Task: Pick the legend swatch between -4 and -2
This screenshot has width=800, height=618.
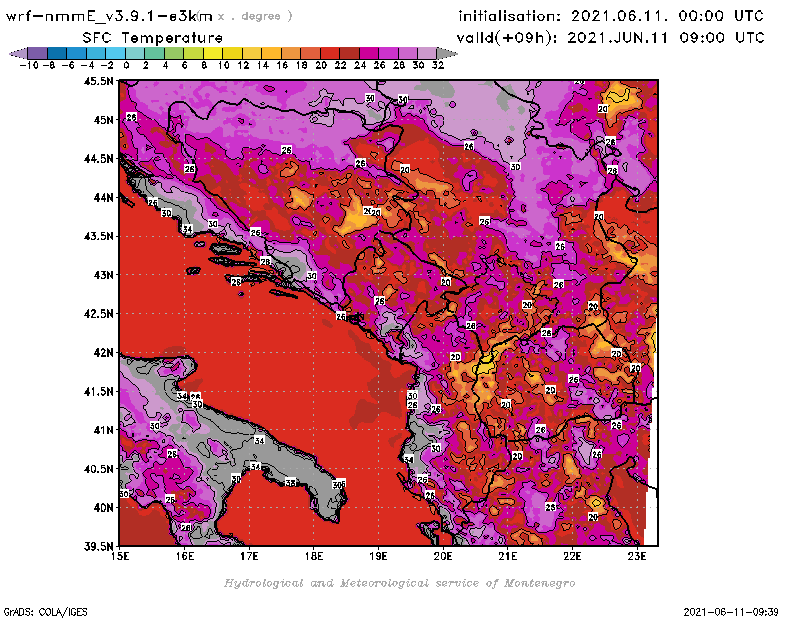Action: pos(96,53)
